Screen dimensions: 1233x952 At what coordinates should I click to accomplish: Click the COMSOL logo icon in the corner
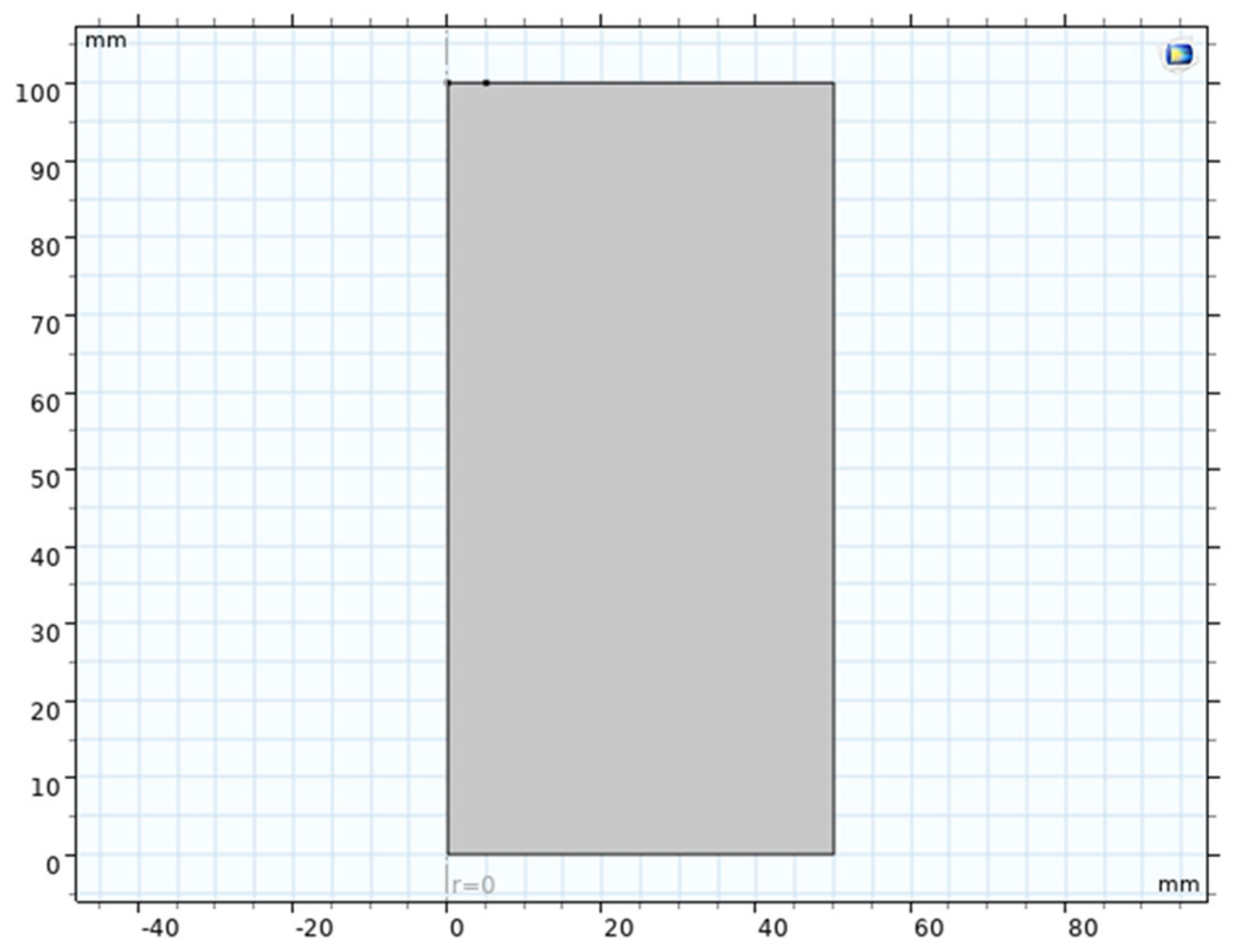coord(1178,55)
